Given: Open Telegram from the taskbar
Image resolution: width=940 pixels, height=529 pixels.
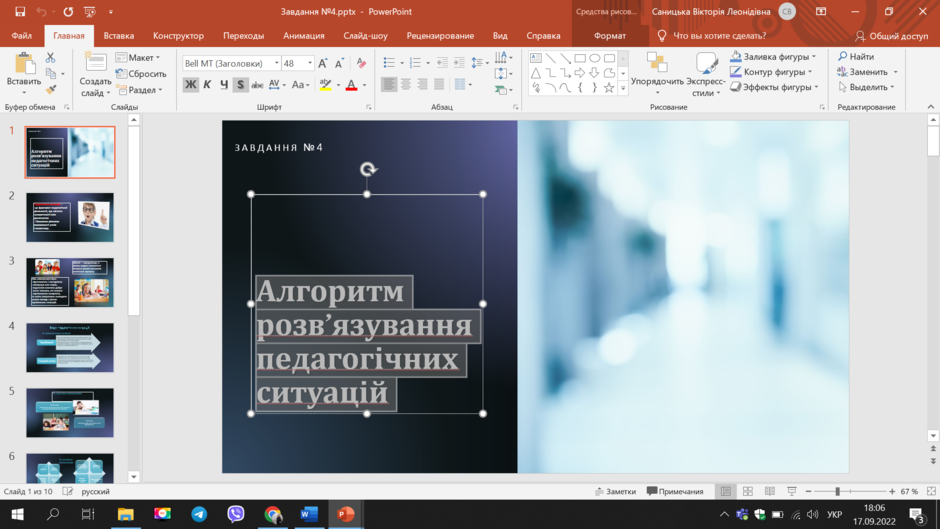Looking at the screenshot, I should [199, 514].
